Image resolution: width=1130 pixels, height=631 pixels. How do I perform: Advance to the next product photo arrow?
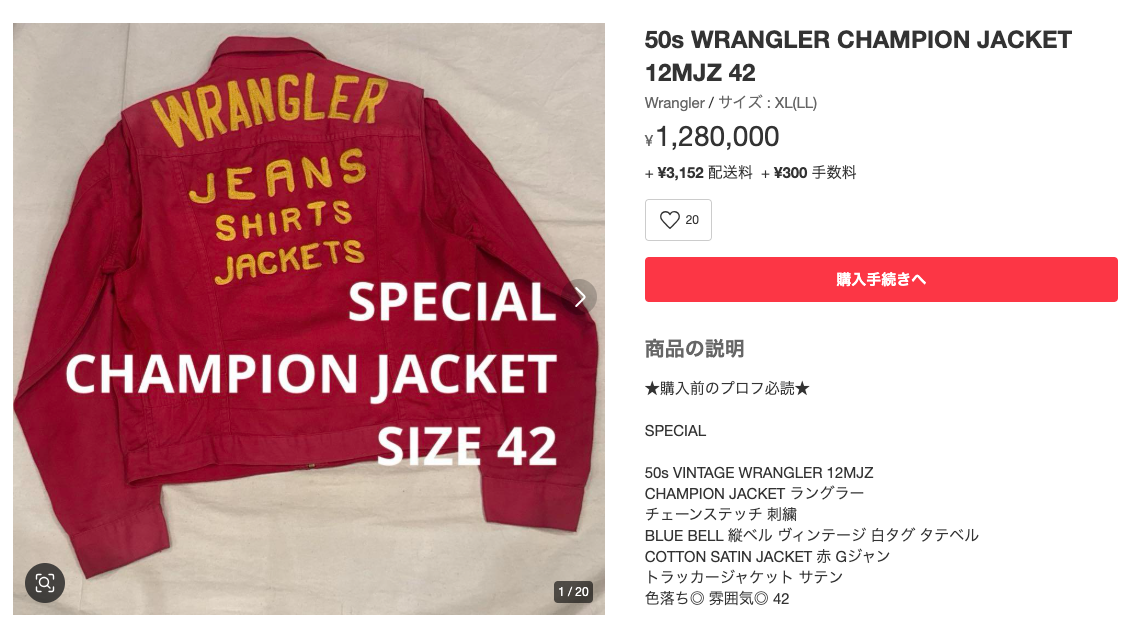(x=580, y=297)
